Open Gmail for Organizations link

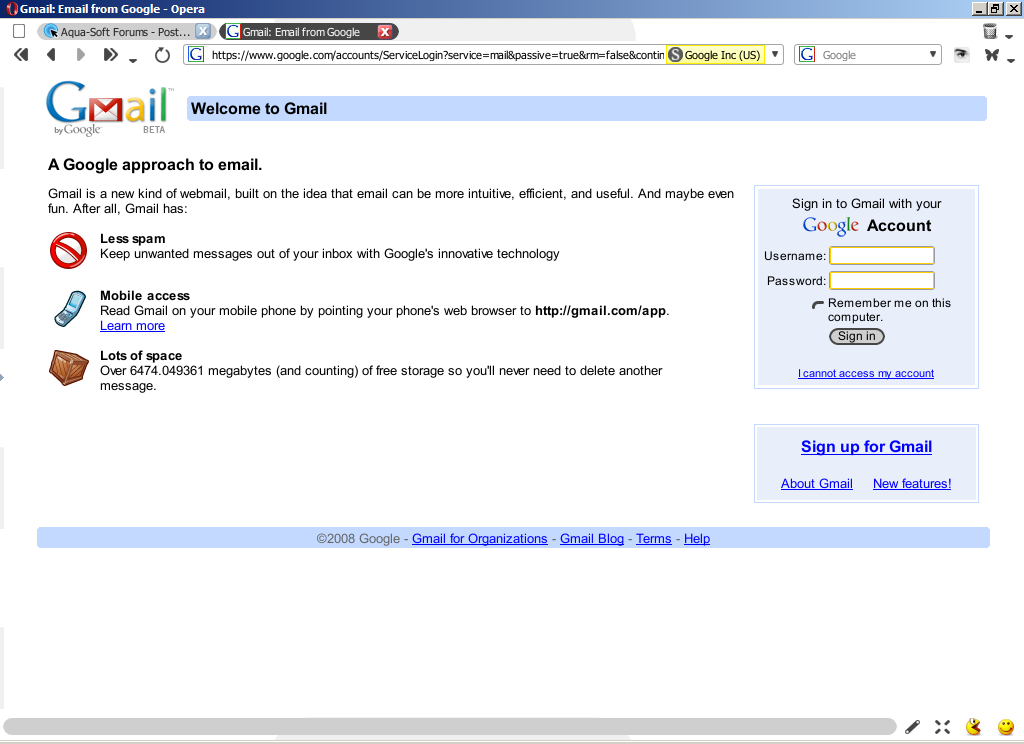tap(479, 538)
